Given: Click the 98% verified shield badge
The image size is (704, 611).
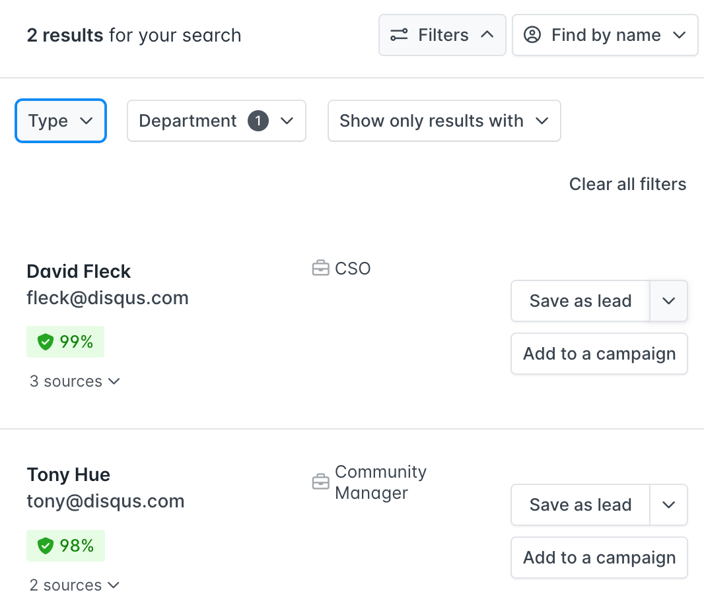Looking at the screenshot, I should pos(66,545).
